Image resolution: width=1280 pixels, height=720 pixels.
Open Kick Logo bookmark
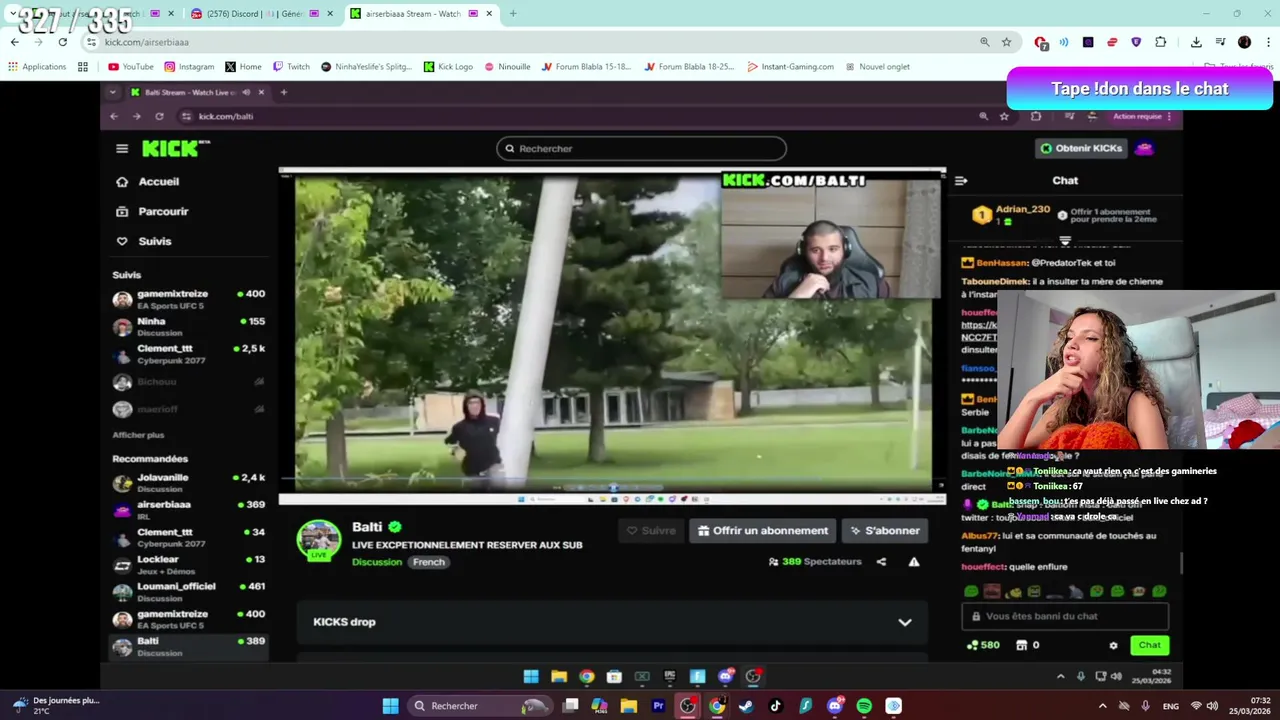click(x=448, y=67)
